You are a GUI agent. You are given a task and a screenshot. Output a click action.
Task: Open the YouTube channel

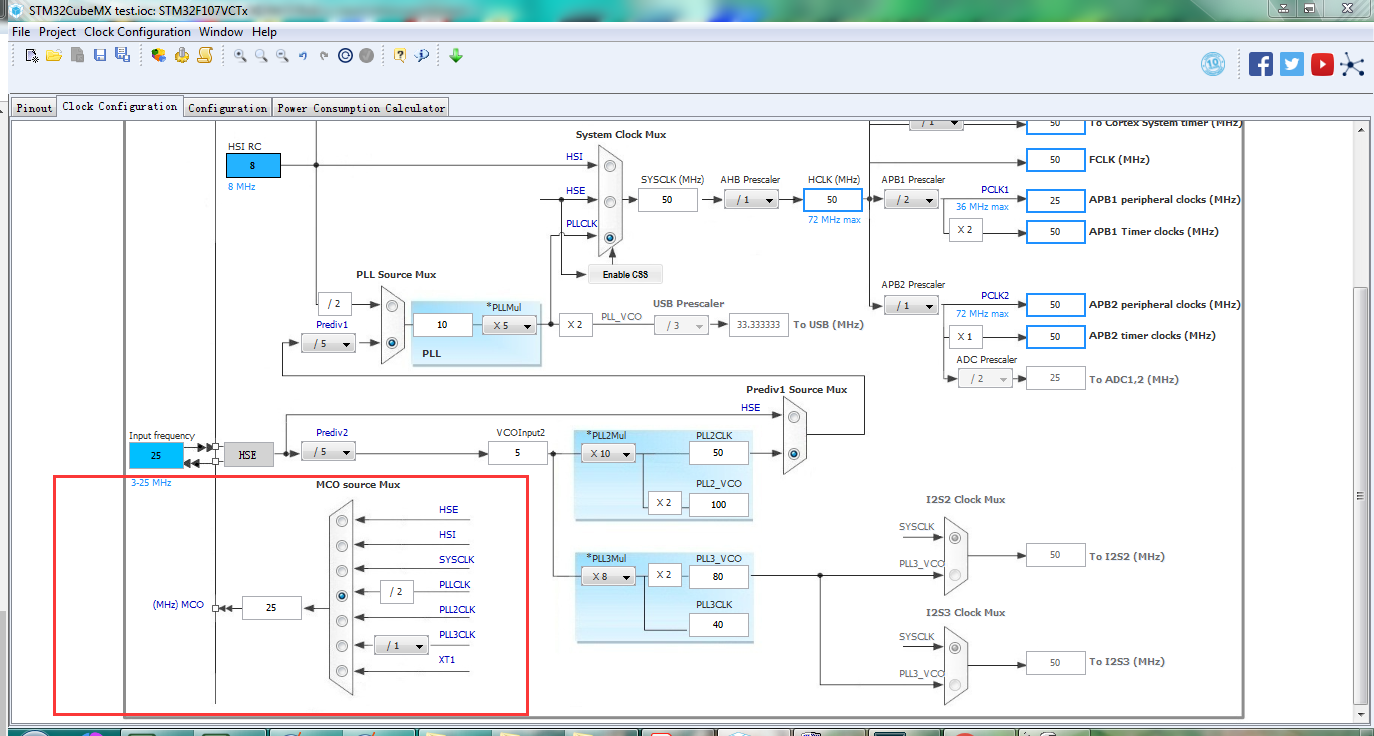(1322, 63)
